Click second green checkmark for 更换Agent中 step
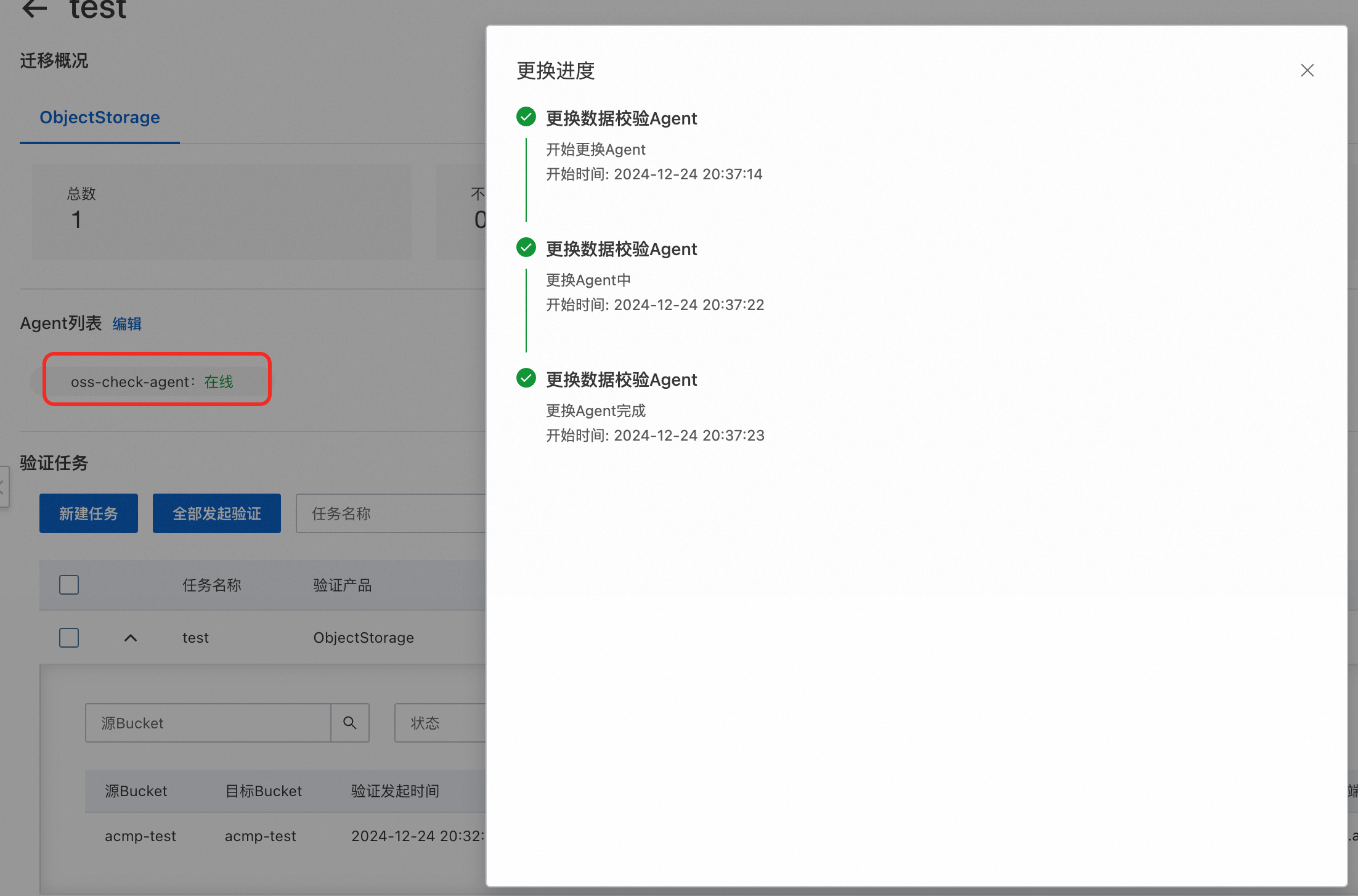This screenshot has width=1358, height=896. pos(526,248)
